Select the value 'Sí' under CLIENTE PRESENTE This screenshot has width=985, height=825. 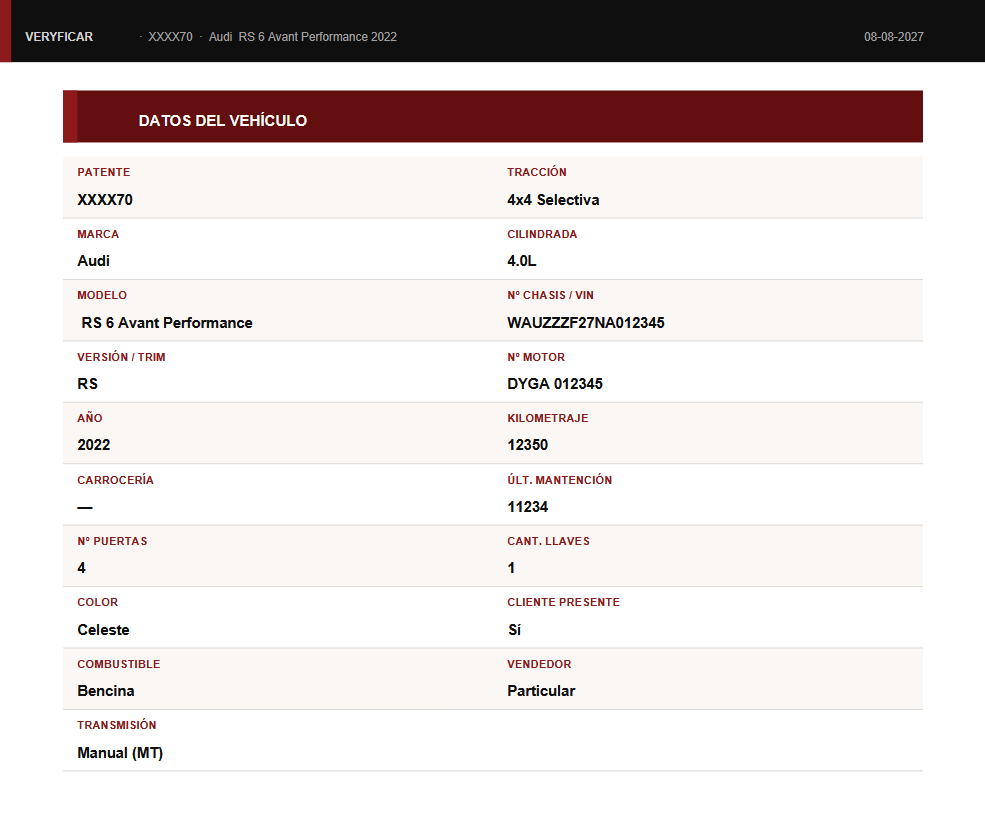(x=514, y=630)
